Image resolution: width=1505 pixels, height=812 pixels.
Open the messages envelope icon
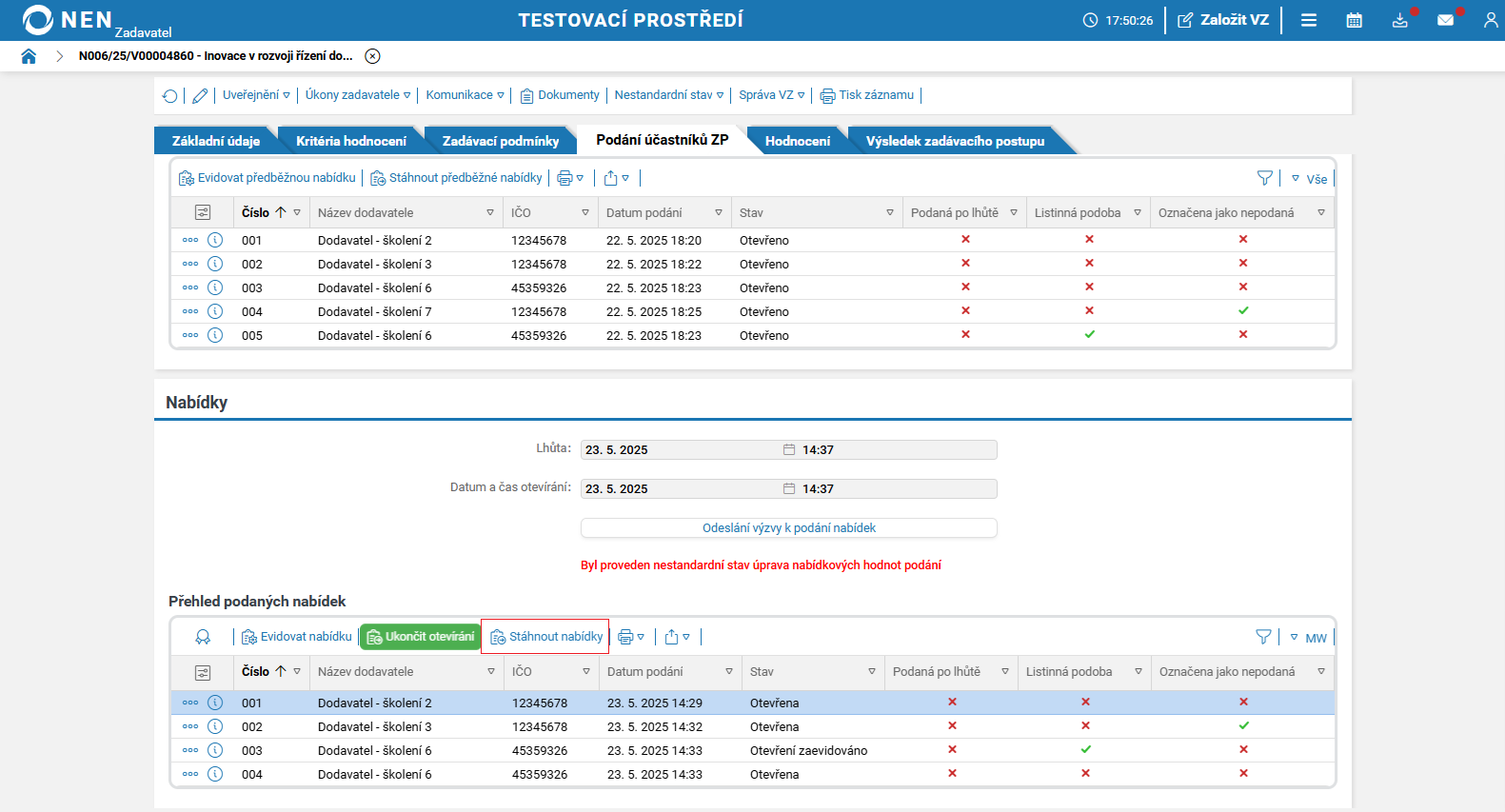1445,20
